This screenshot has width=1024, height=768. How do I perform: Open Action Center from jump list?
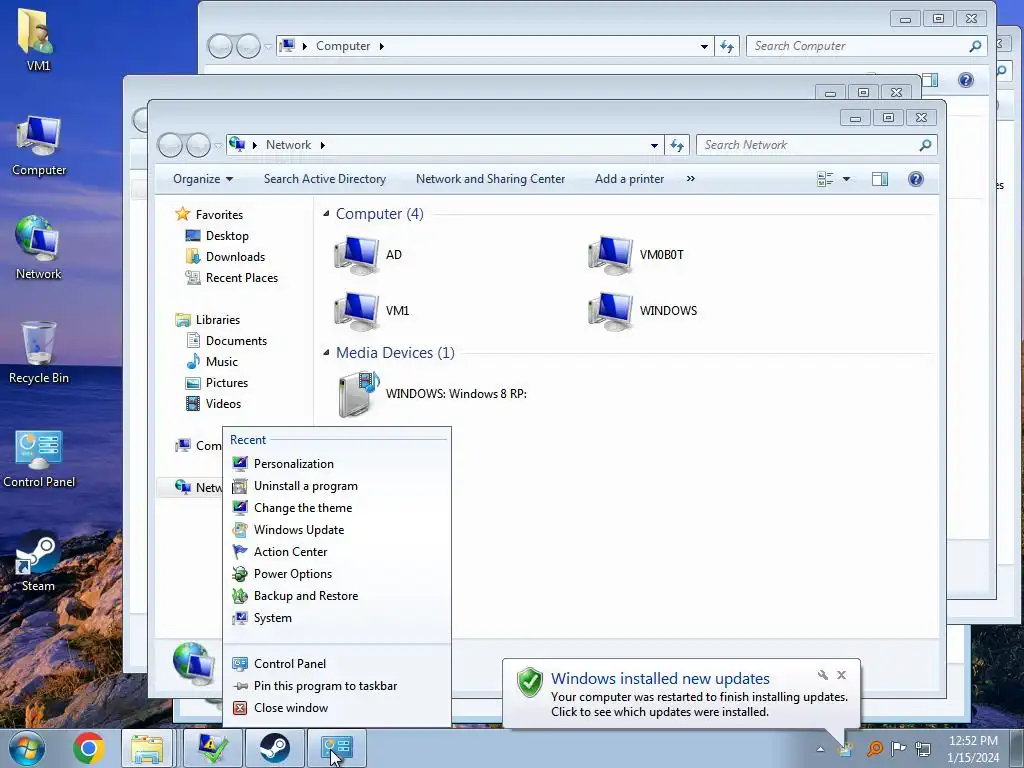336,552
